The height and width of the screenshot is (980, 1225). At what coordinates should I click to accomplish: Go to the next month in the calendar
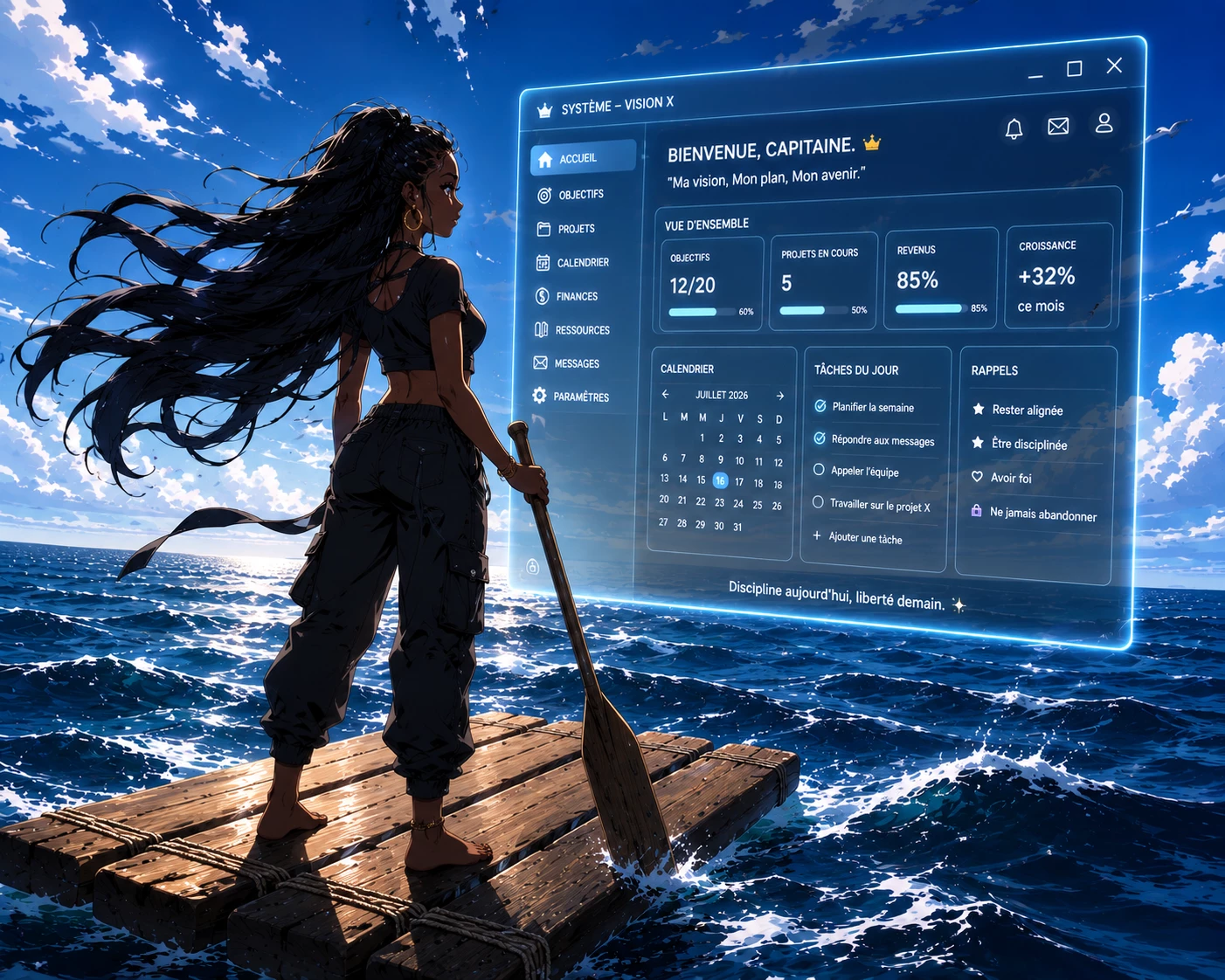pos(780,396)
